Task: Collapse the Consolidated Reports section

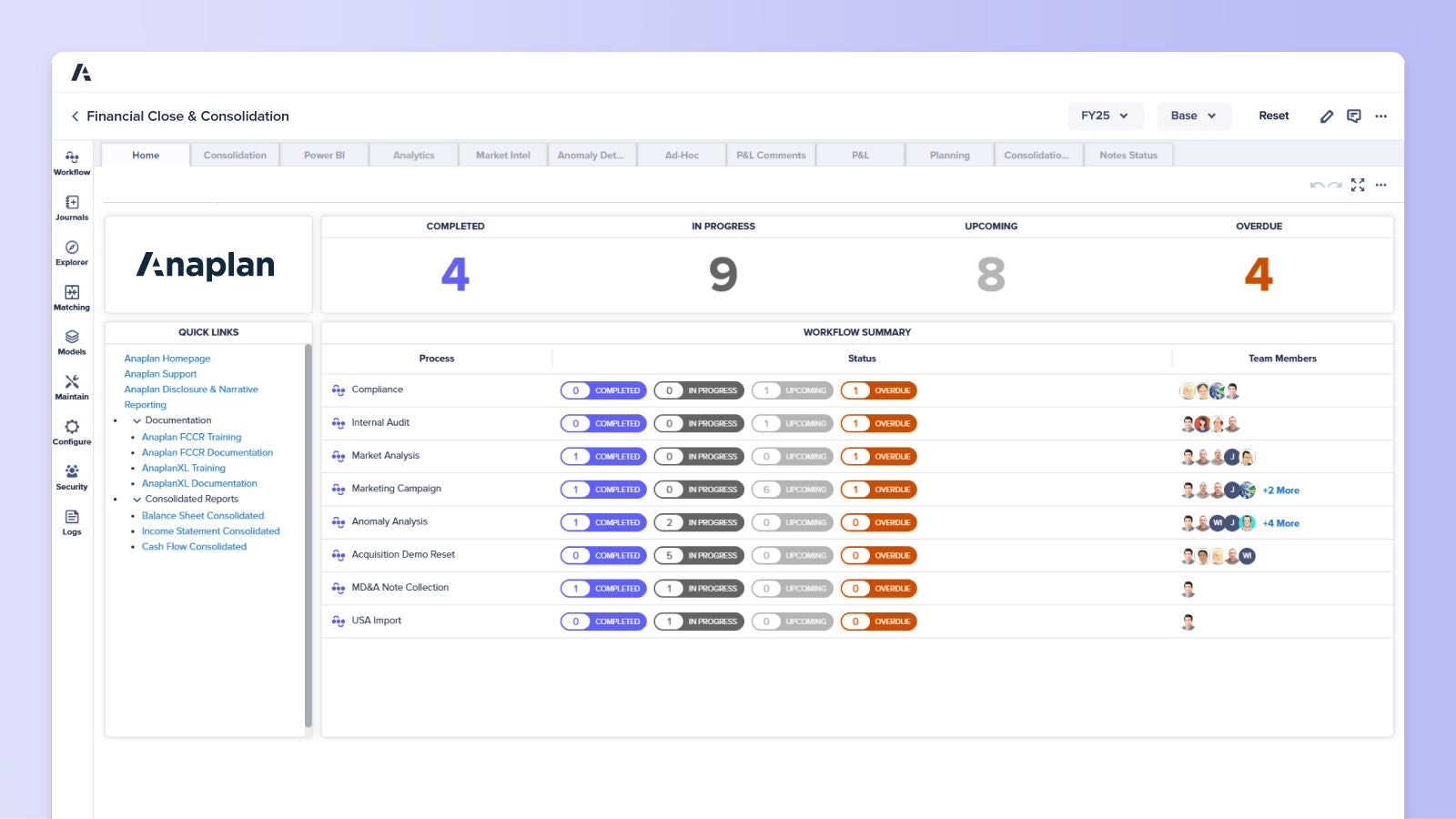Action: pos(136,499)
